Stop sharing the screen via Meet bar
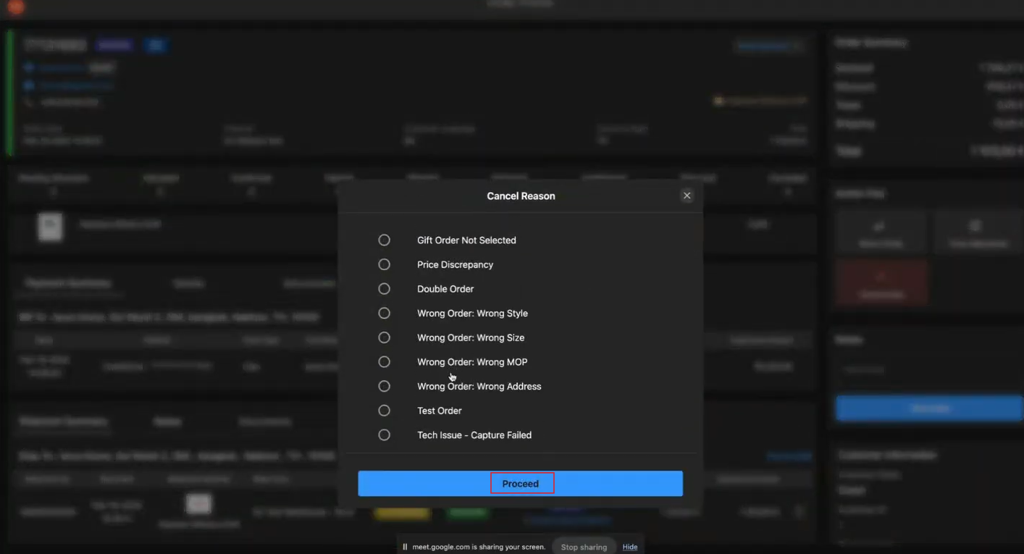Screen dimensions: 1024x554 584,547
